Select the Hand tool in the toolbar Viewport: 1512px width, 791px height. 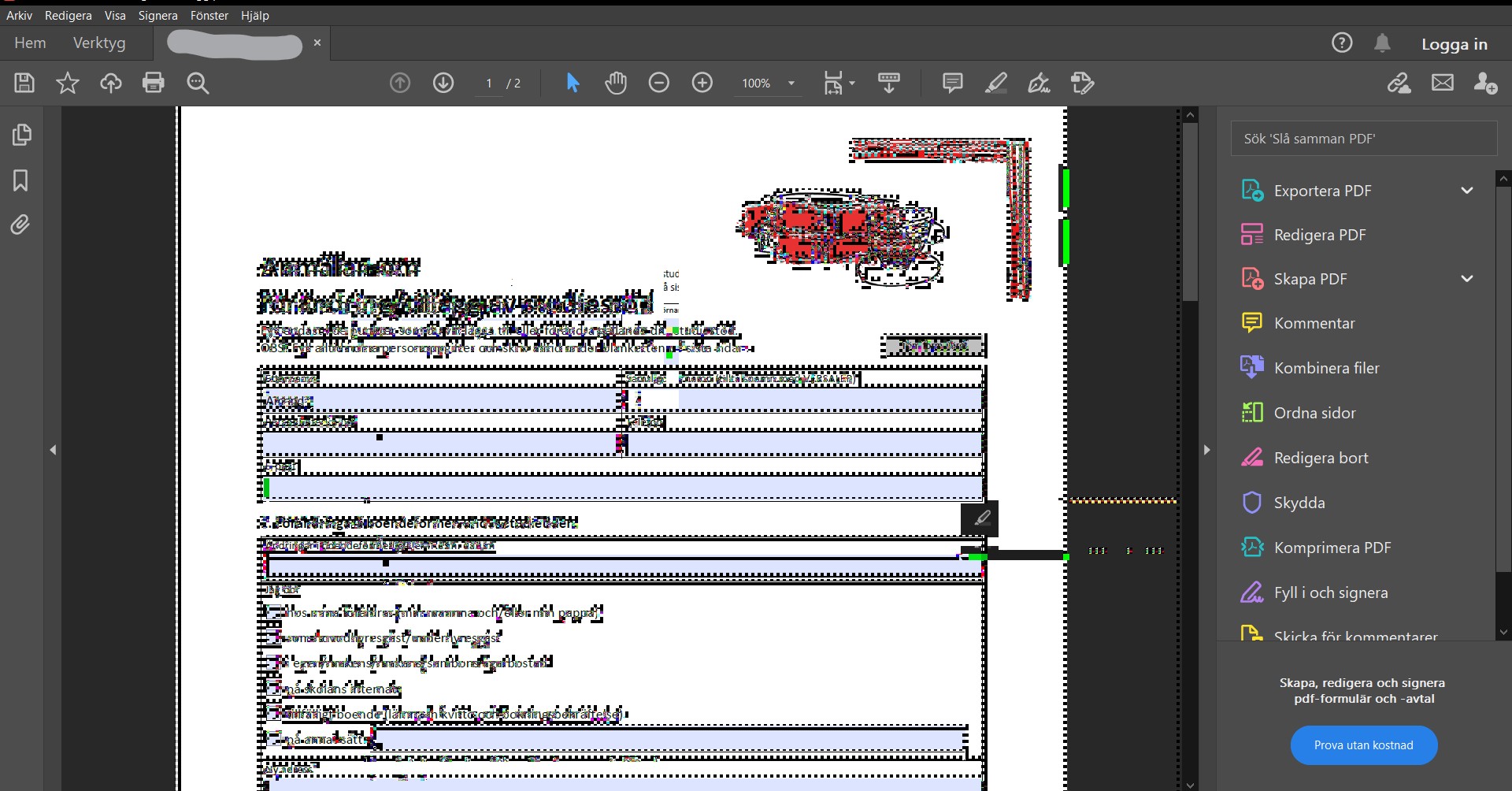point(616,83)
